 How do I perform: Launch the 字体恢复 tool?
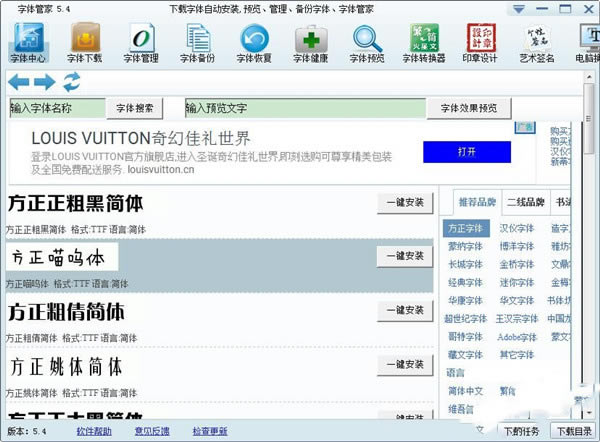tap(254, 42)
